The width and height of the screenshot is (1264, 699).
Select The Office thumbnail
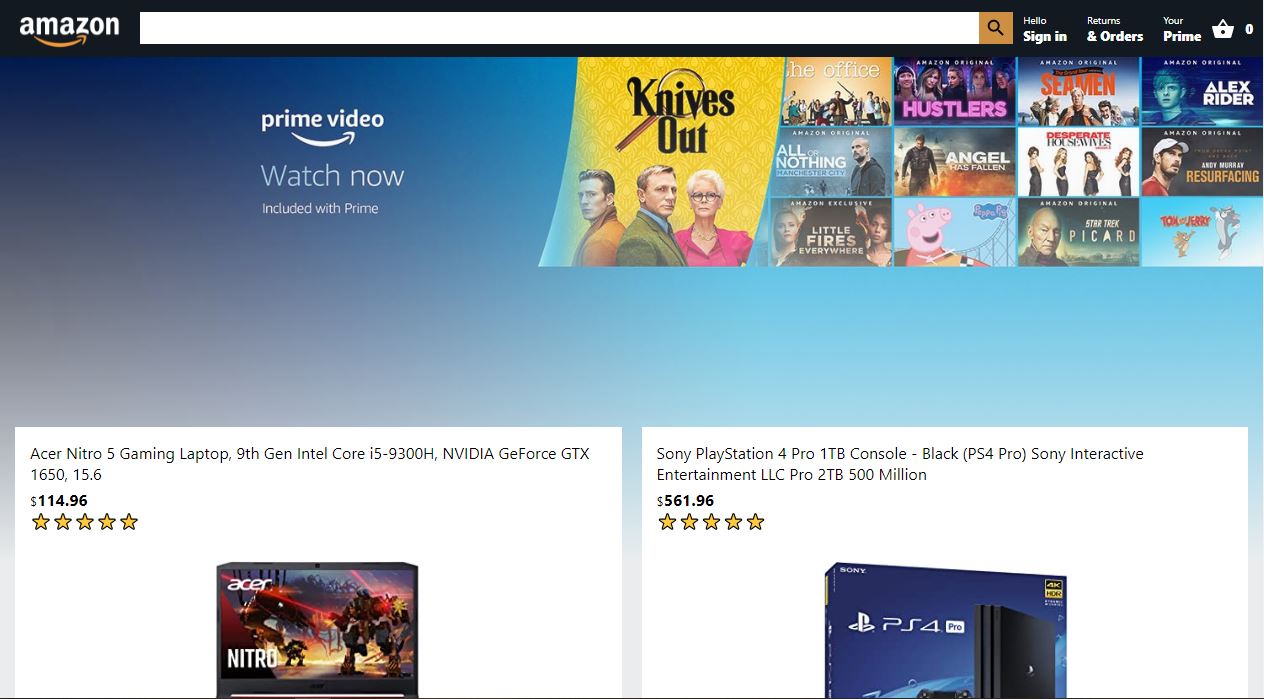(x=836, y=91)
